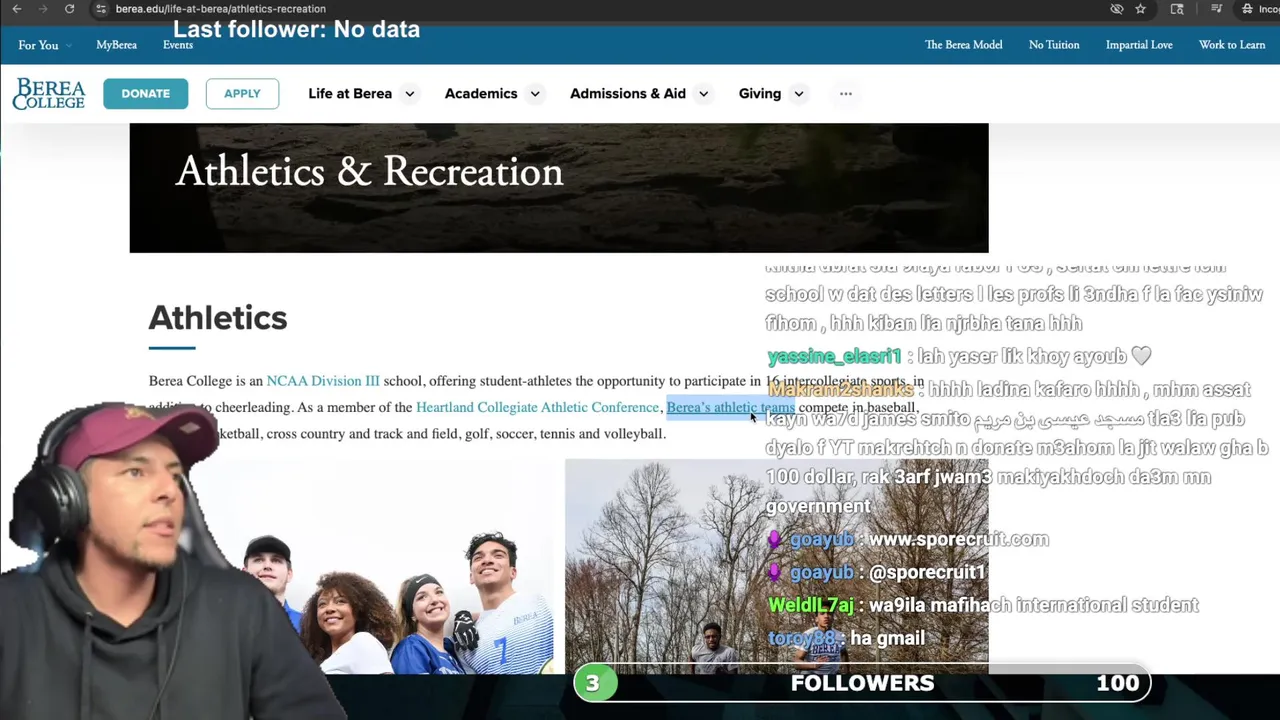This screenshot has height=720, width=1280.
Task: Go back with the browser back arrow
Action: coord(17,9)
